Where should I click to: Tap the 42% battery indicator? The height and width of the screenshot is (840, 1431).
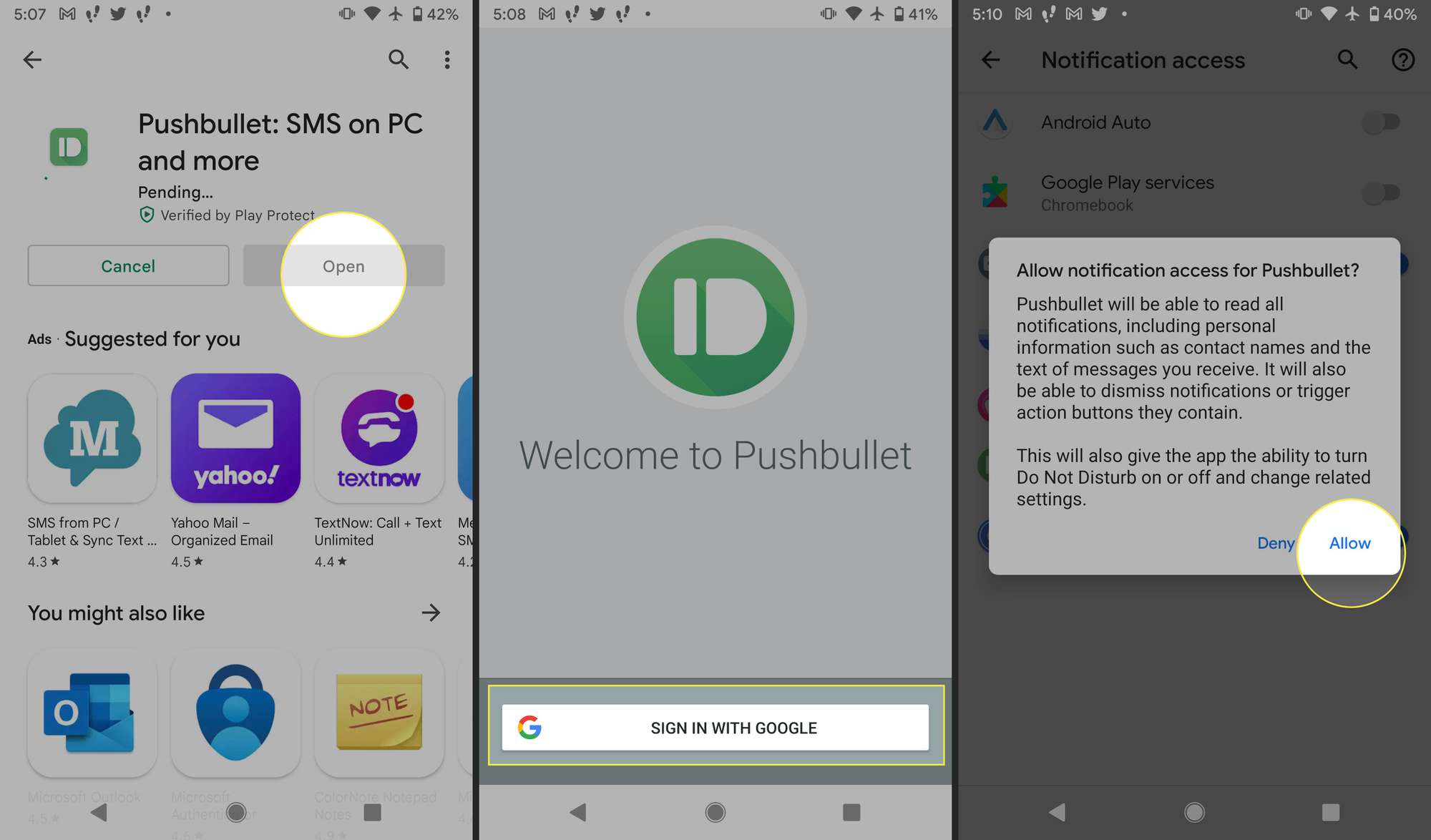(x=436, y=14)
